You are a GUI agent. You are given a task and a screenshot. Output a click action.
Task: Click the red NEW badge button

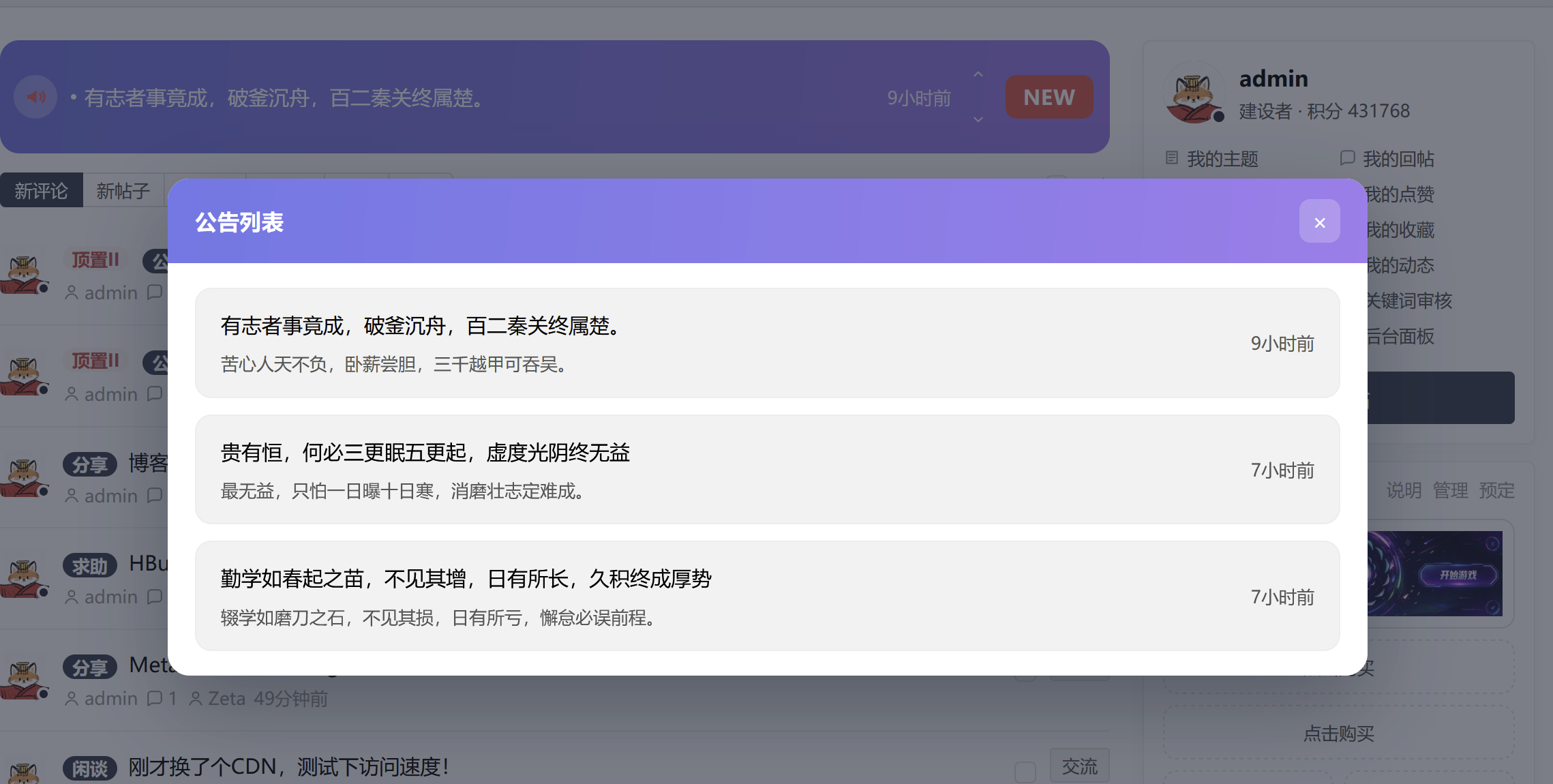1049,97
